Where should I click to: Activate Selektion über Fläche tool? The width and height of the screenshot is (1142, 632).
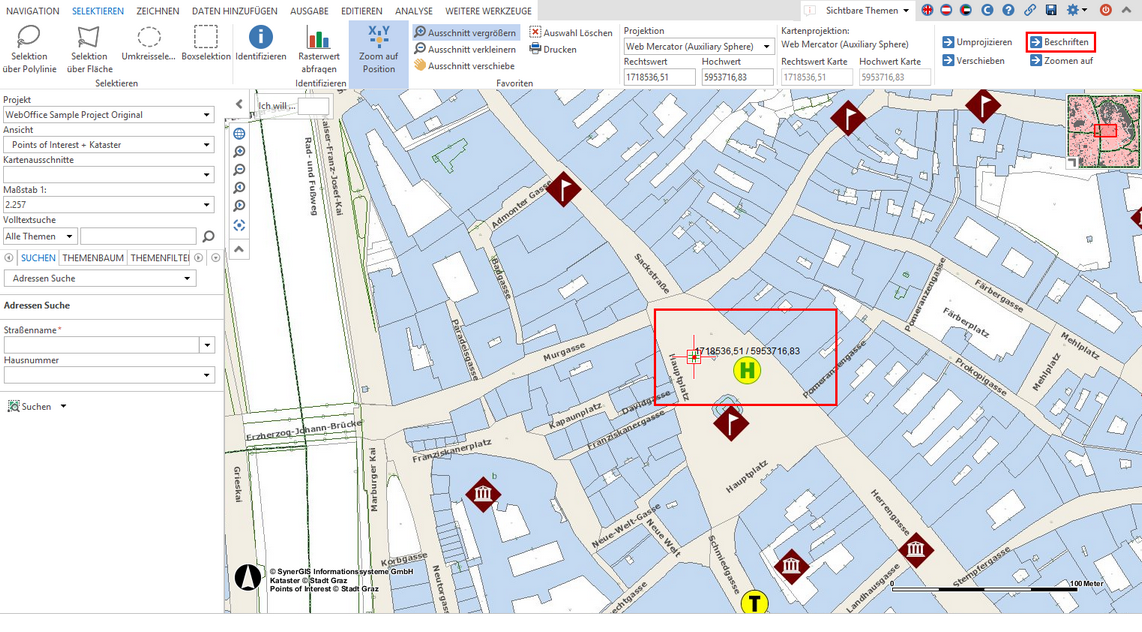(89, 49)
